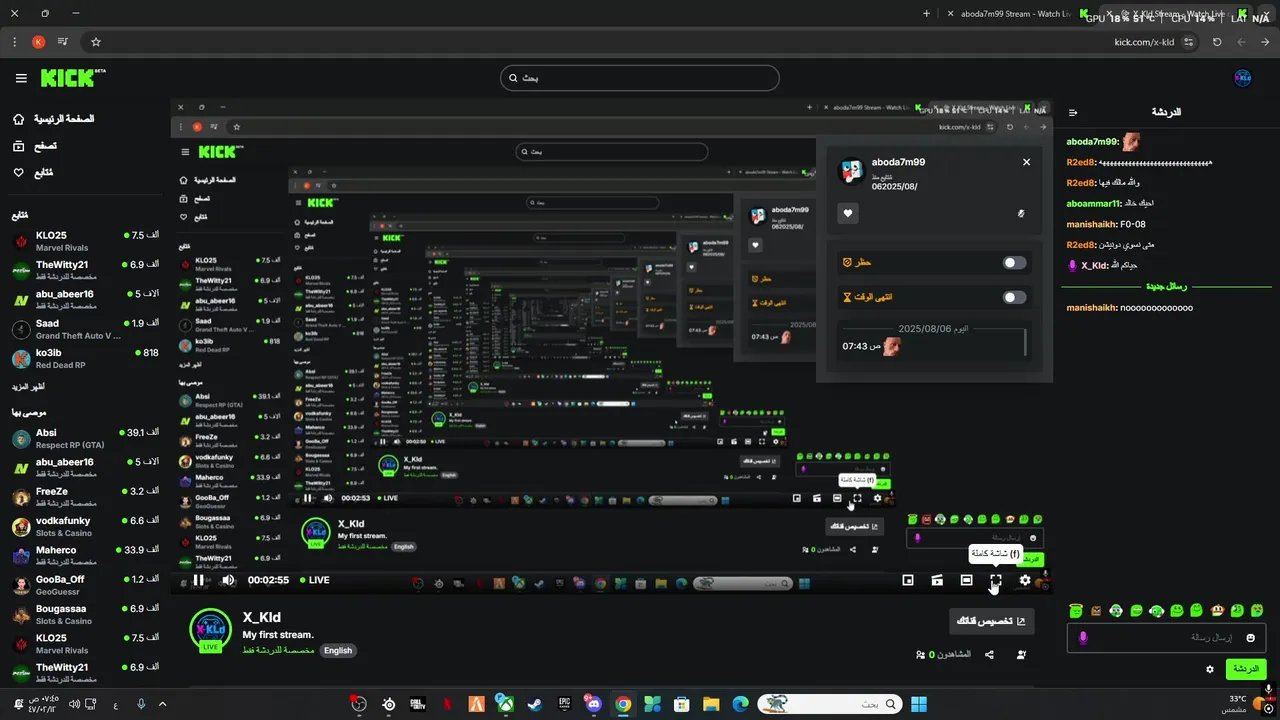1280x720 pixels.
Task: Open the Kick hamburger menu
Action: tap(21, 78)
